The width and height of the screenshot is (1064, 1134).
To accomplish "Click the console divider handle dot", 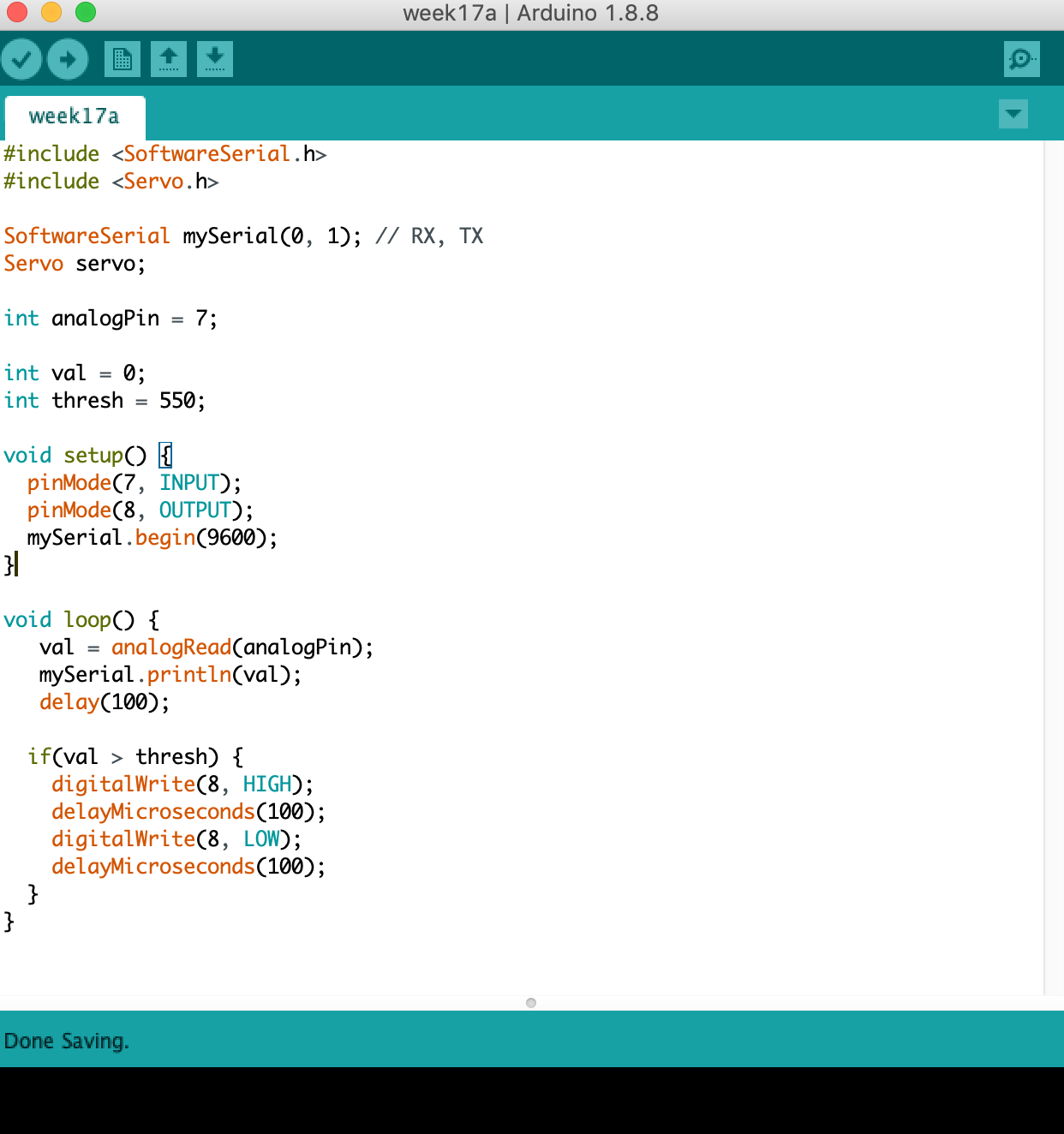I will 531,1003.
